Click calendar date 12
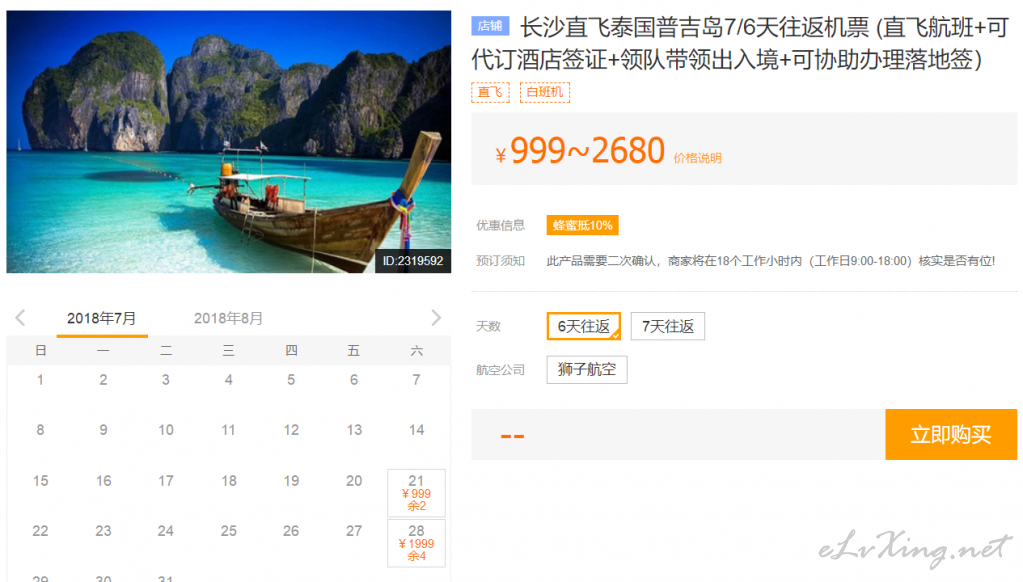This screenshot has height=582, width=1023. (291, 430)
